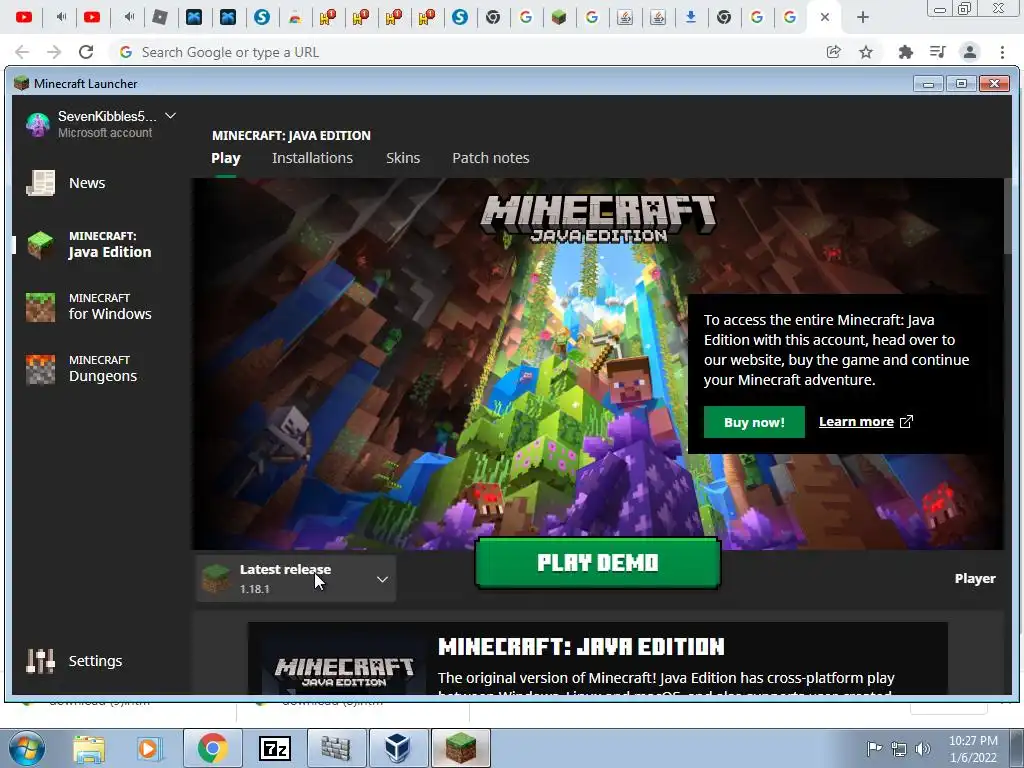Open the Windows Start menu
This screenshot has height=768, width=1024.
[x=27, y=748]
